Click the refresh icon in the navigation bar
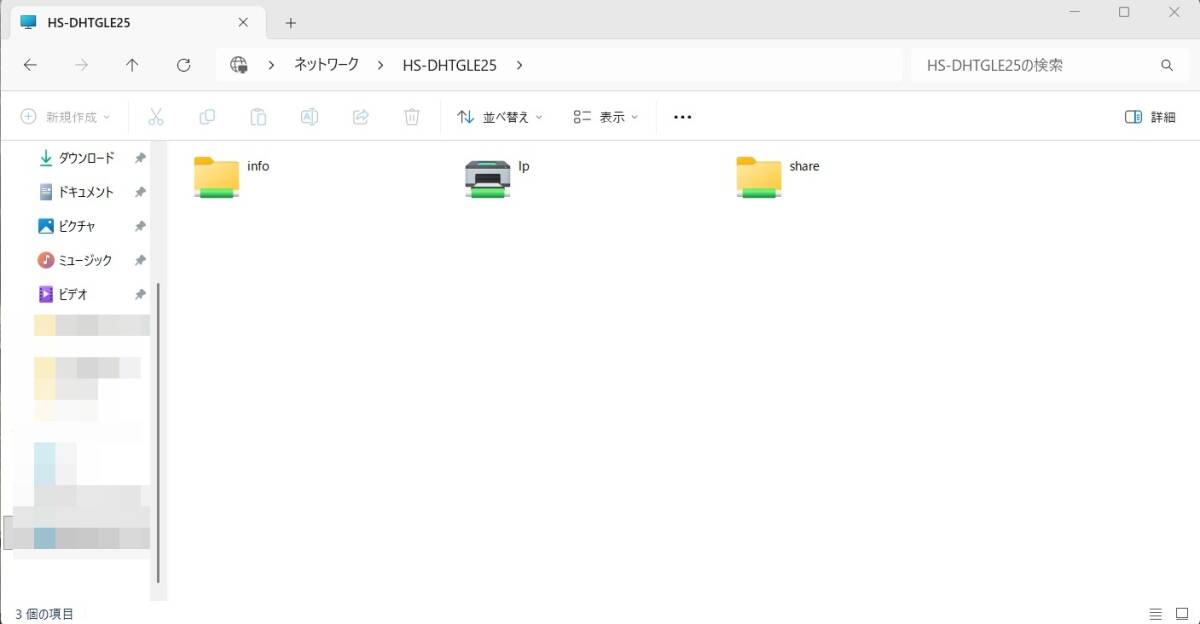Viewport: 1200px width, 624px height. [184, 65]
